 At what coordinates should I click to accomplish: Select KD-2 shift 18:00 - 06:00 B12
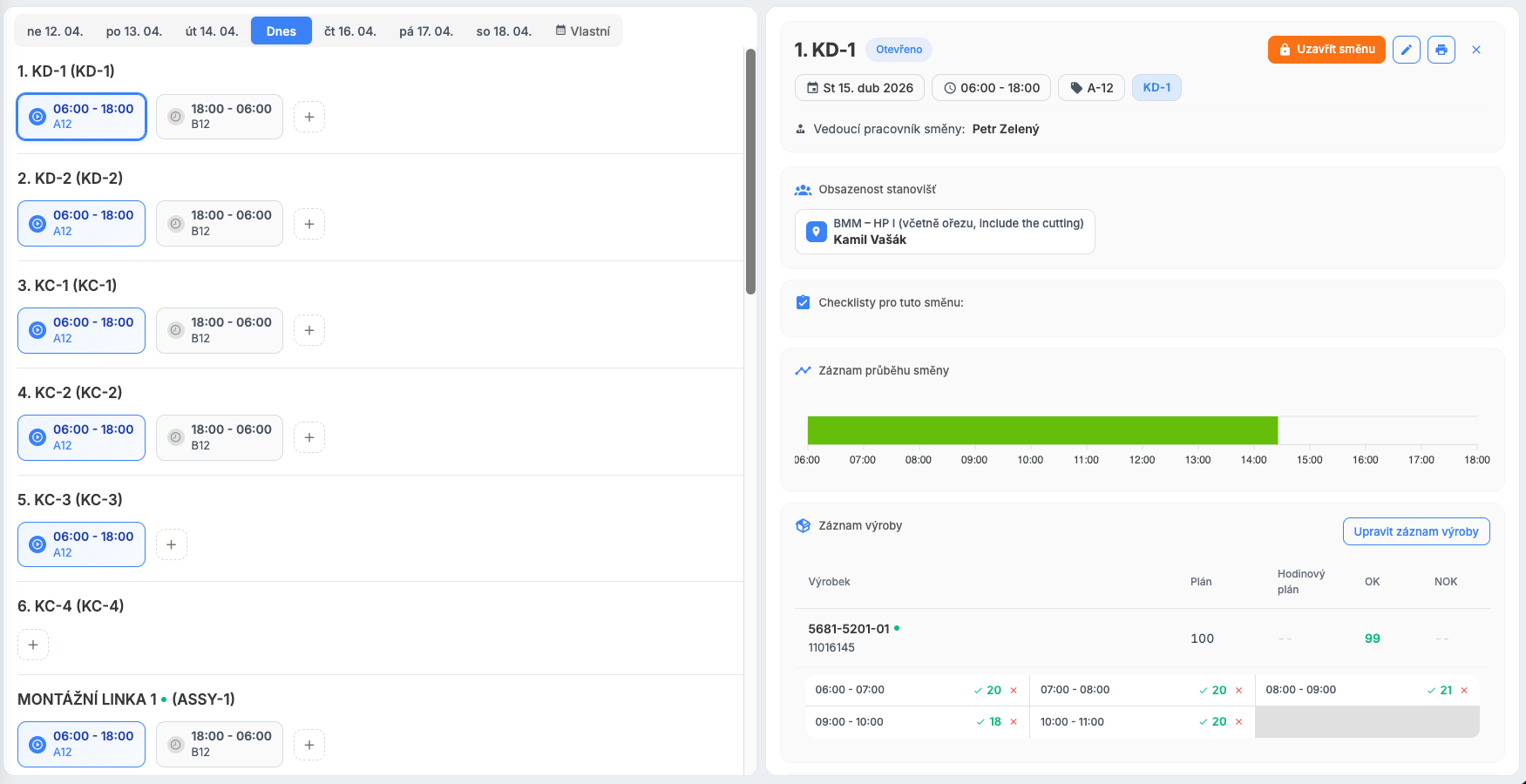coord(220,223)
